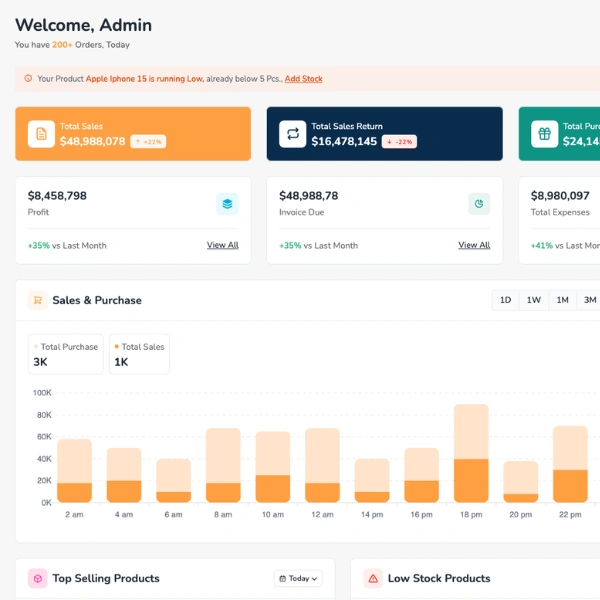The width and height of the screenshot is (600, 600).
Task: Click the Welcome, Admin heading
Action: (83, 25)
